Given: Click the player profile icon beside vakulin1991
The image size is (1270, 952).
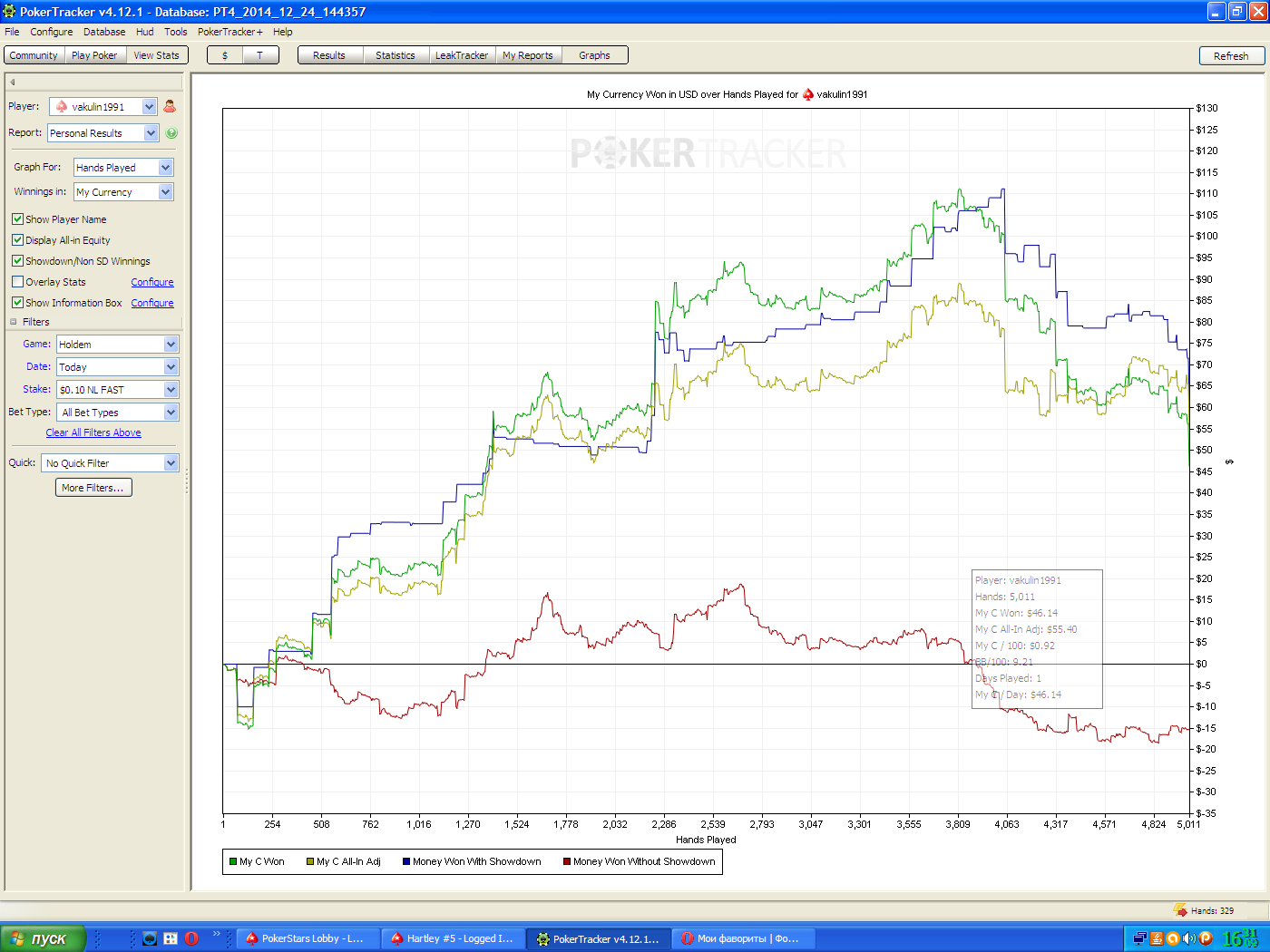Looking at the screenshot, I should coord(170,107).
